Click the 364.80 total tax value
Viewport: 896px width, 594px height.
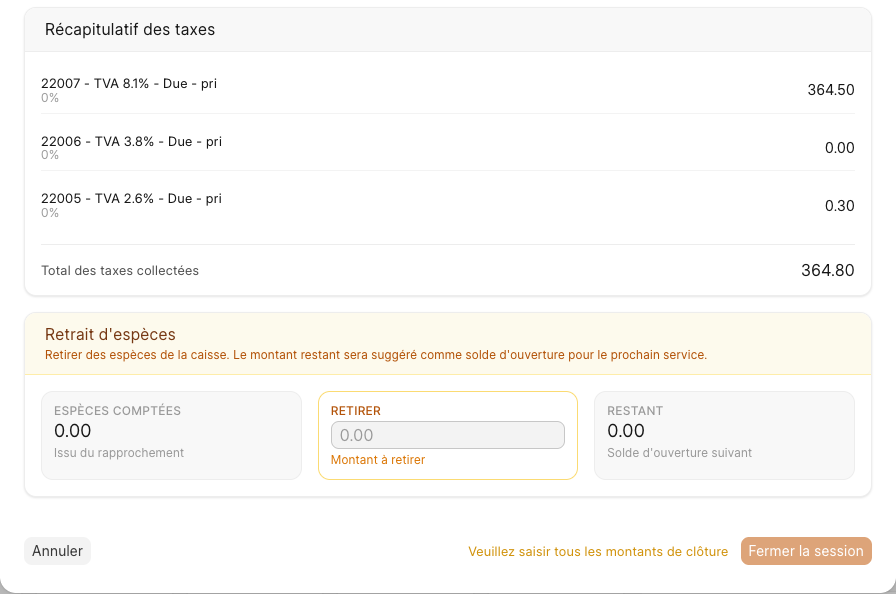pos(827,270)
